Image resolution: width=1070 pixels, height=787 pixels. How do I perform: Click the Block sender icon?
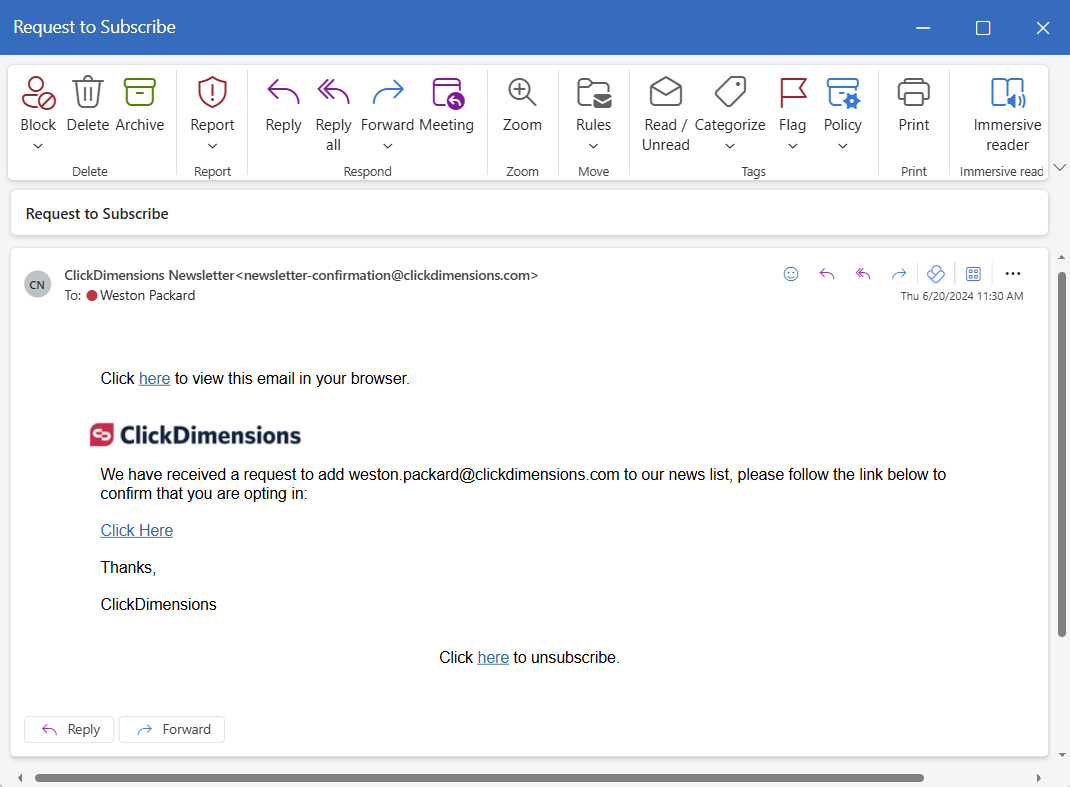[38, 93]
